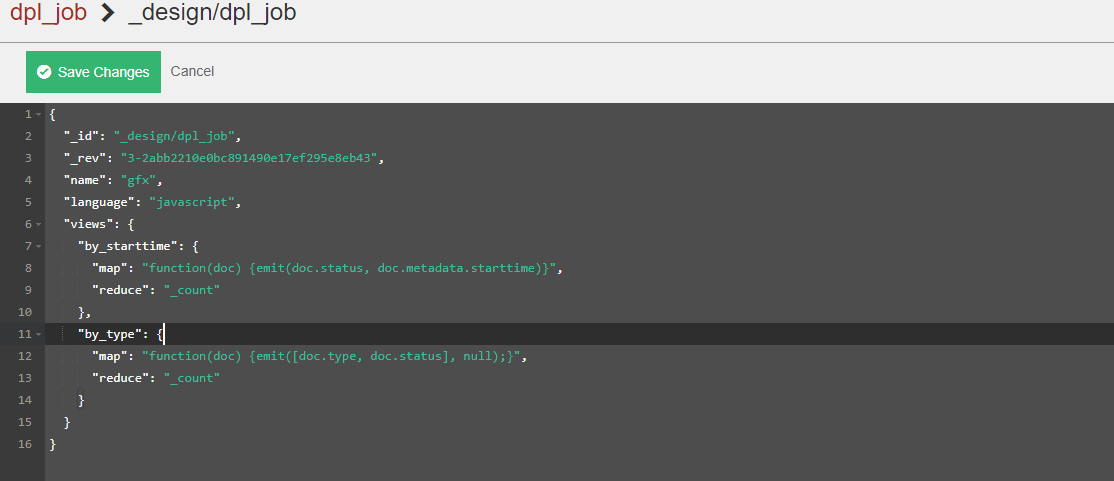The image size is (1114, 481).
Task: Cancel editing the design document
Action: point(192,71)
